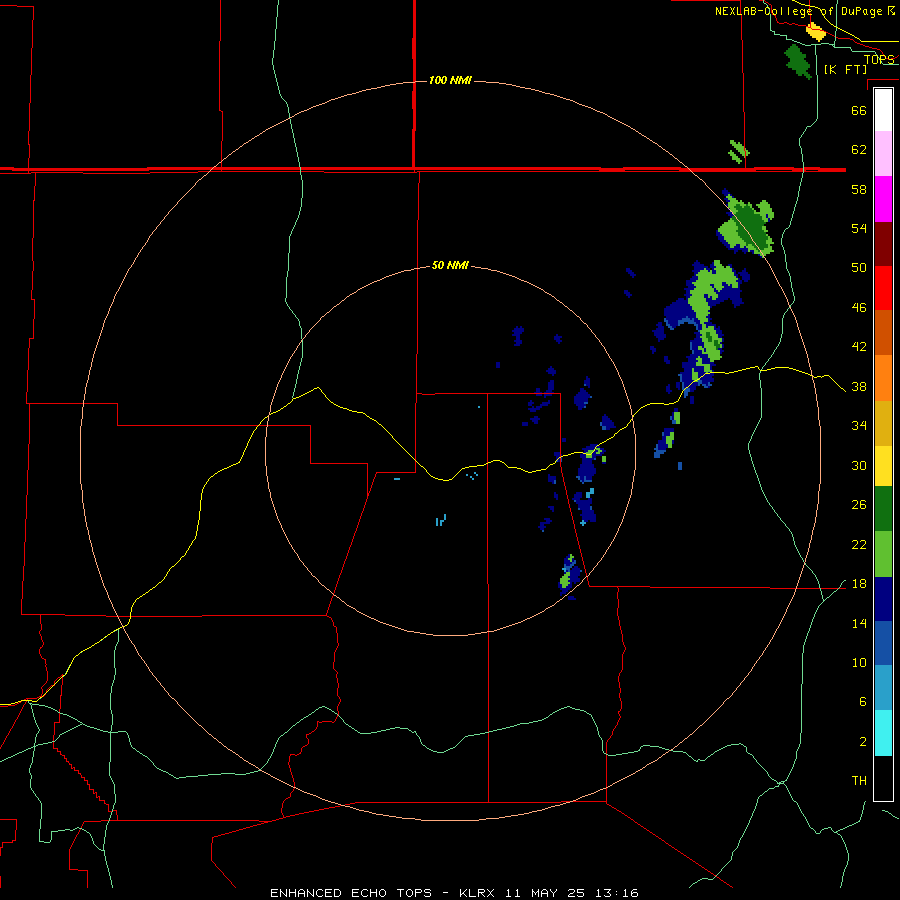The width and height of the screenshot is (900, 900).
Task: Click the '26' legend value
Action: click(x=859, y=505)
